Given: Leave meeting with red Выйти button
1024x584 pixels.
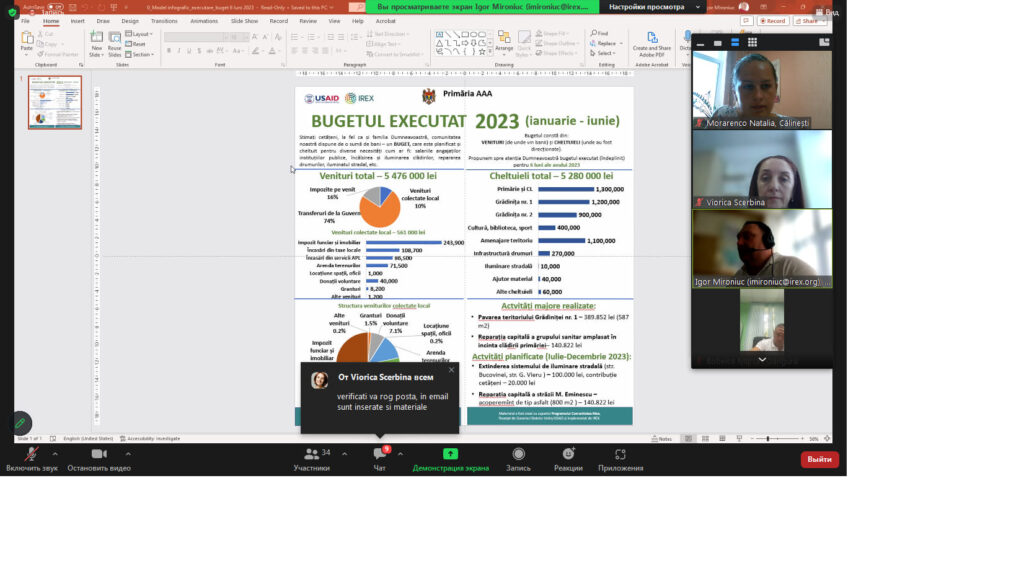Looking at the screenshot, I should (819, 459).
